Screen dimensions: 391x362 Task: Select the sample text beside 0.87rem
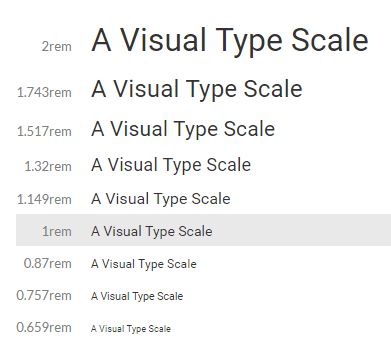click(144, 264)
